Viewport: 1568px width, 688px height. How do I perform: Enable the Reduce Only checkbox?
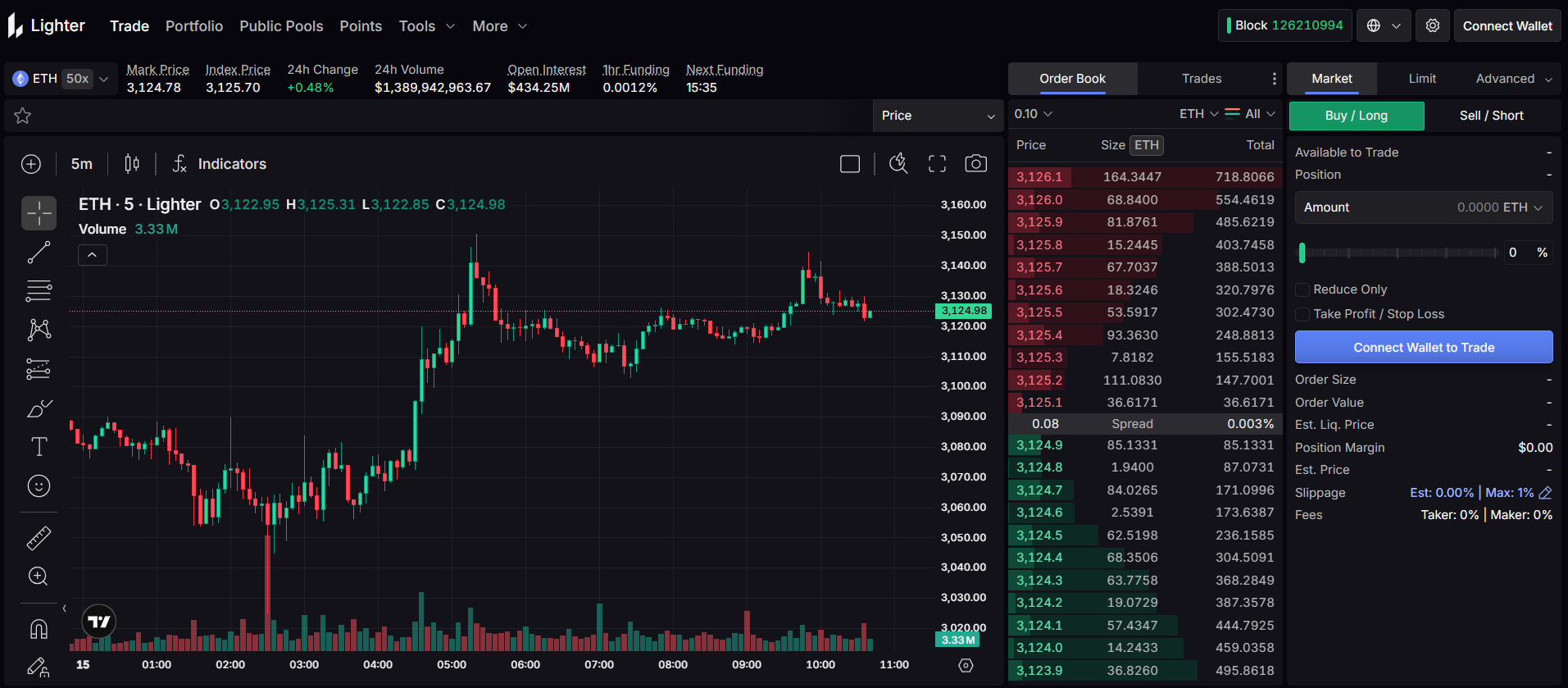(1302, 289)
